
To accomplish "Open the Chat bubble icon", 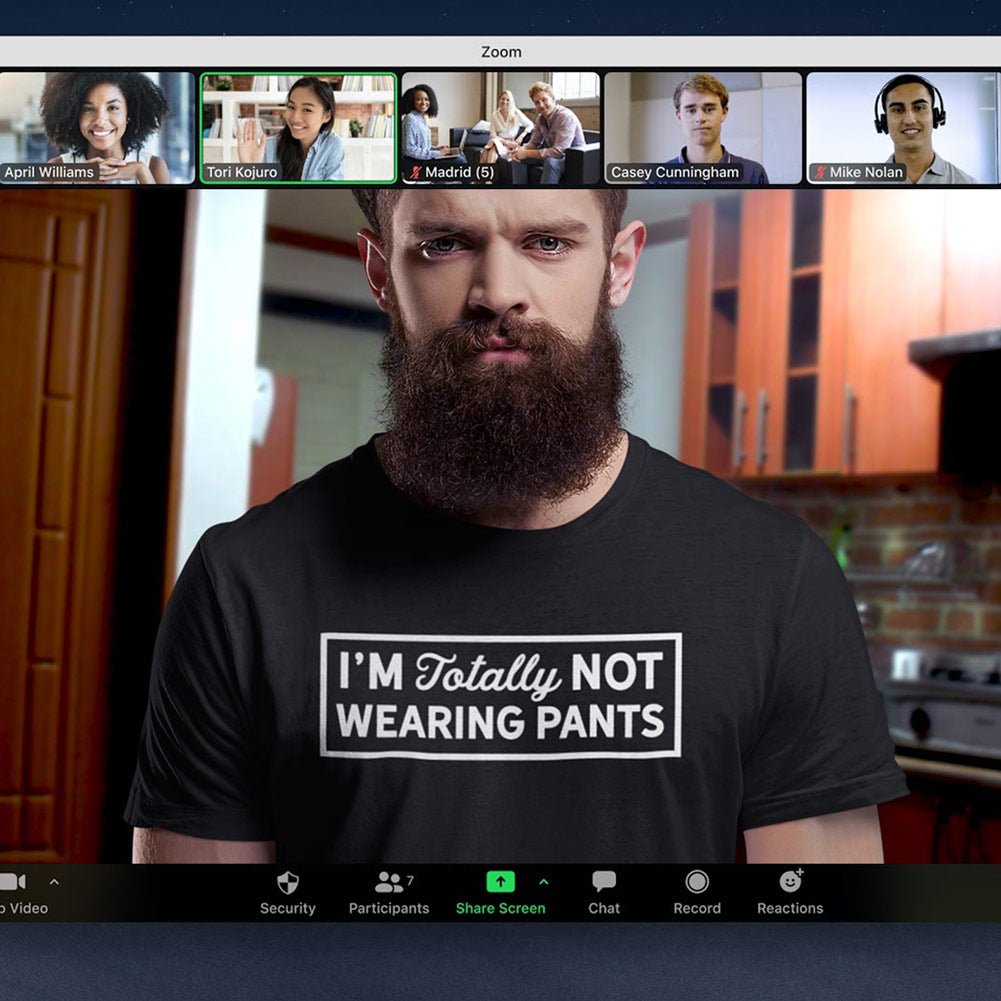I will (604, 882).
